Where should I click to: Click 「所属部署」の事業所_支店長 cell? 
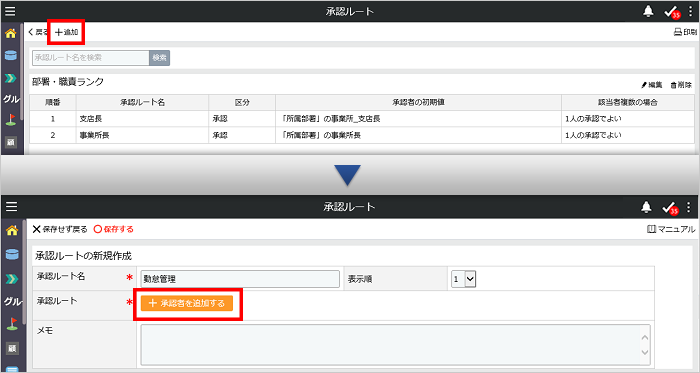click(418, 119)
